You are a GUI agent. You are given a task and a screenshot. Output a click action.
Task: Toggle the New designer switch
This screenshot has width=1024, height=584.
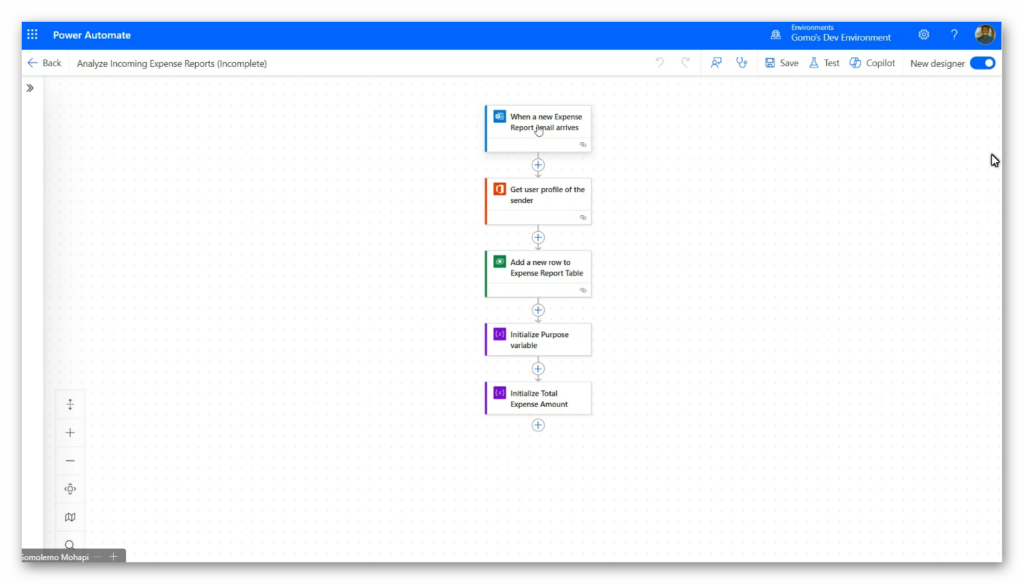click(x=982, y=63)
